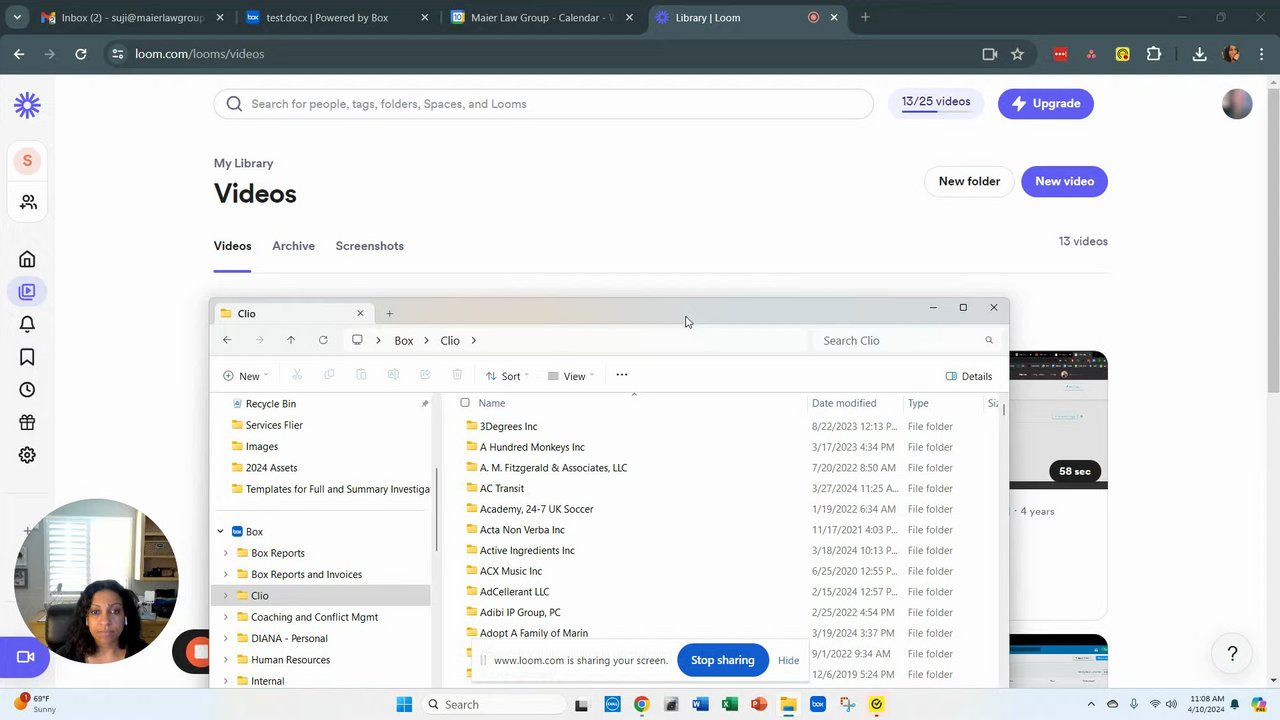The image size is (1280, 720).
Task: Click the Loom logo icon
Action: 27,104
